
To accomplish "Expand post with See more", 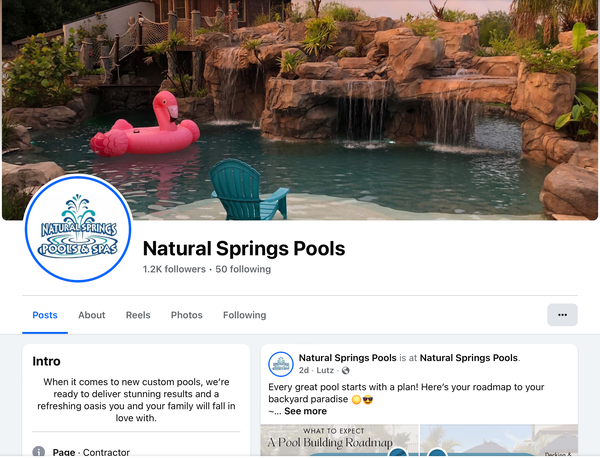I will tap(305, 411).
